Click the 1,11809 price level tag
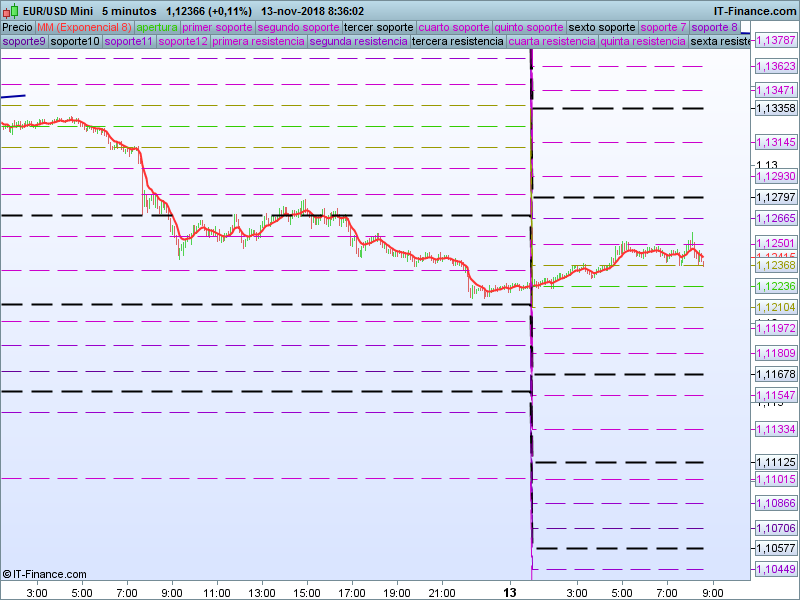The height and width of the screenshot is (600, 800). 776,353
